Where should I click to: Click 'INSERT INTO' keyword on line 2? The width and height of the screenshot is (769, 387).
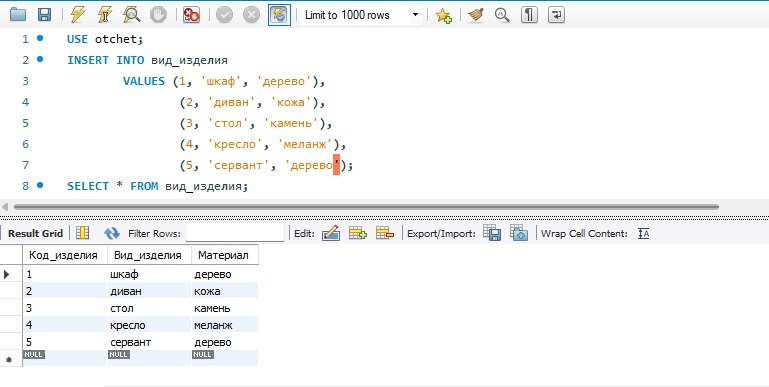105,60
